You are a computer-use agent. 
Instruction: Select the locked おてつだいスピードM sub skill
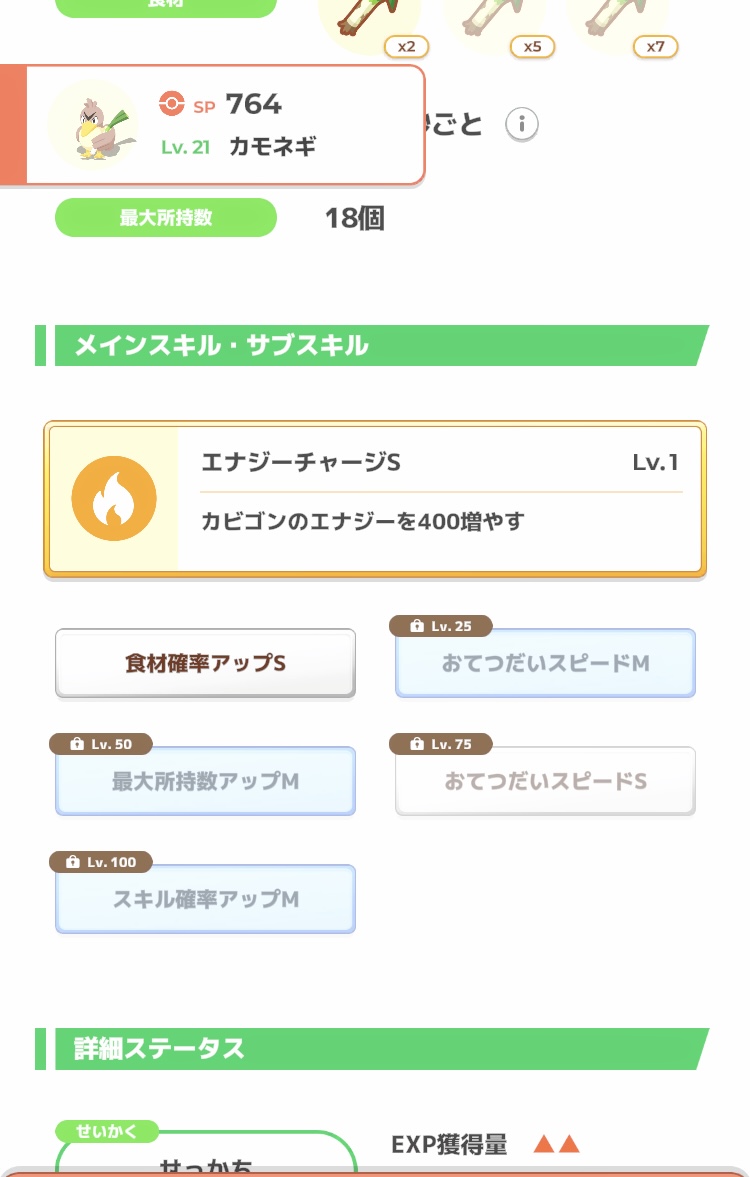[545, 663]
